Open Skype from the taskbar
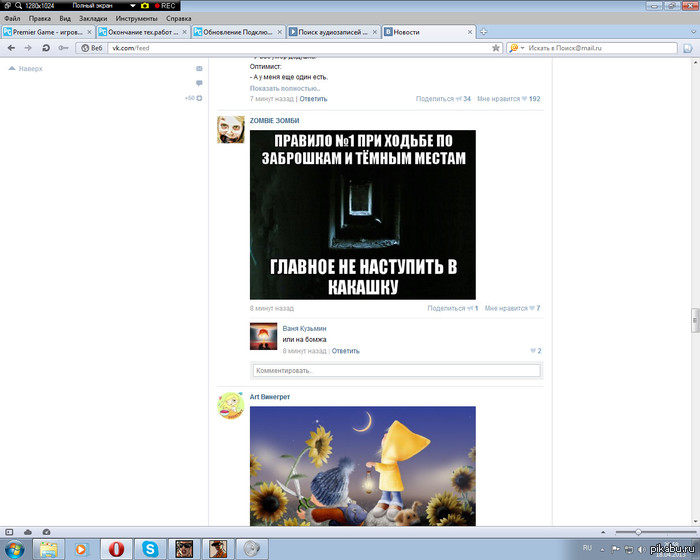The image size is (700, 560). coord(150,549)
